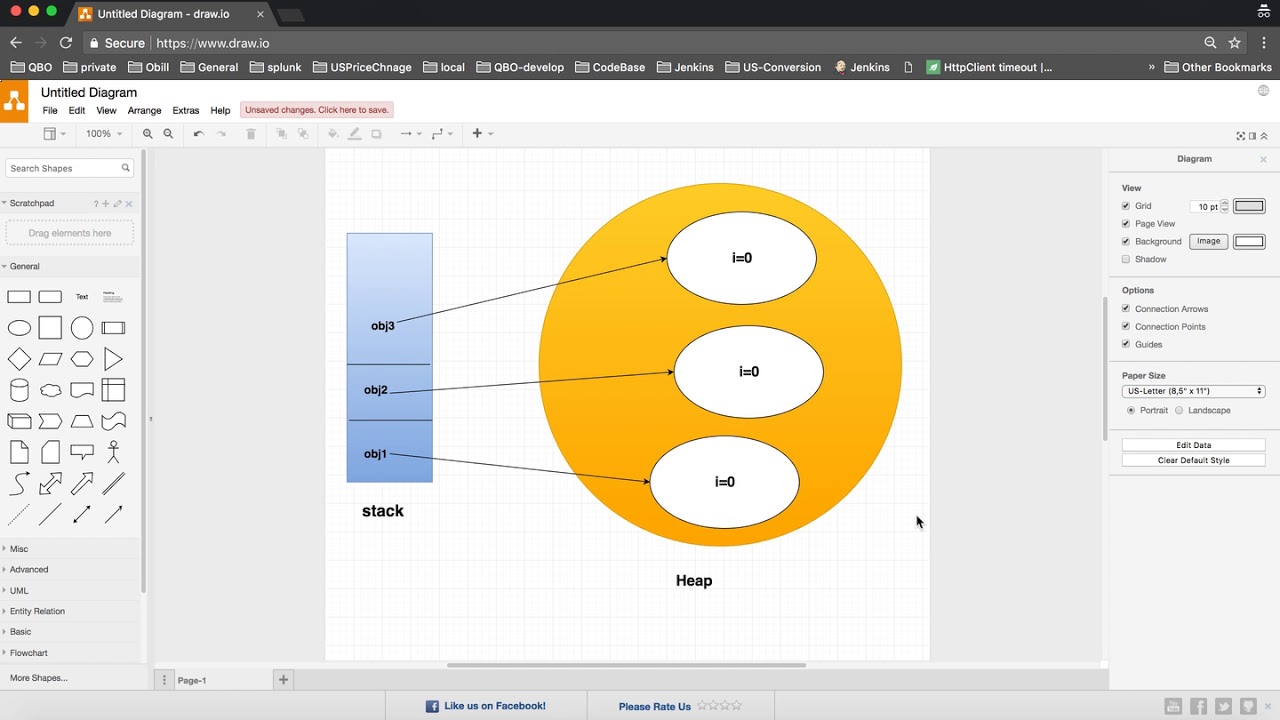
Task: Select the Page-1 tab
Action: (192, 680)
